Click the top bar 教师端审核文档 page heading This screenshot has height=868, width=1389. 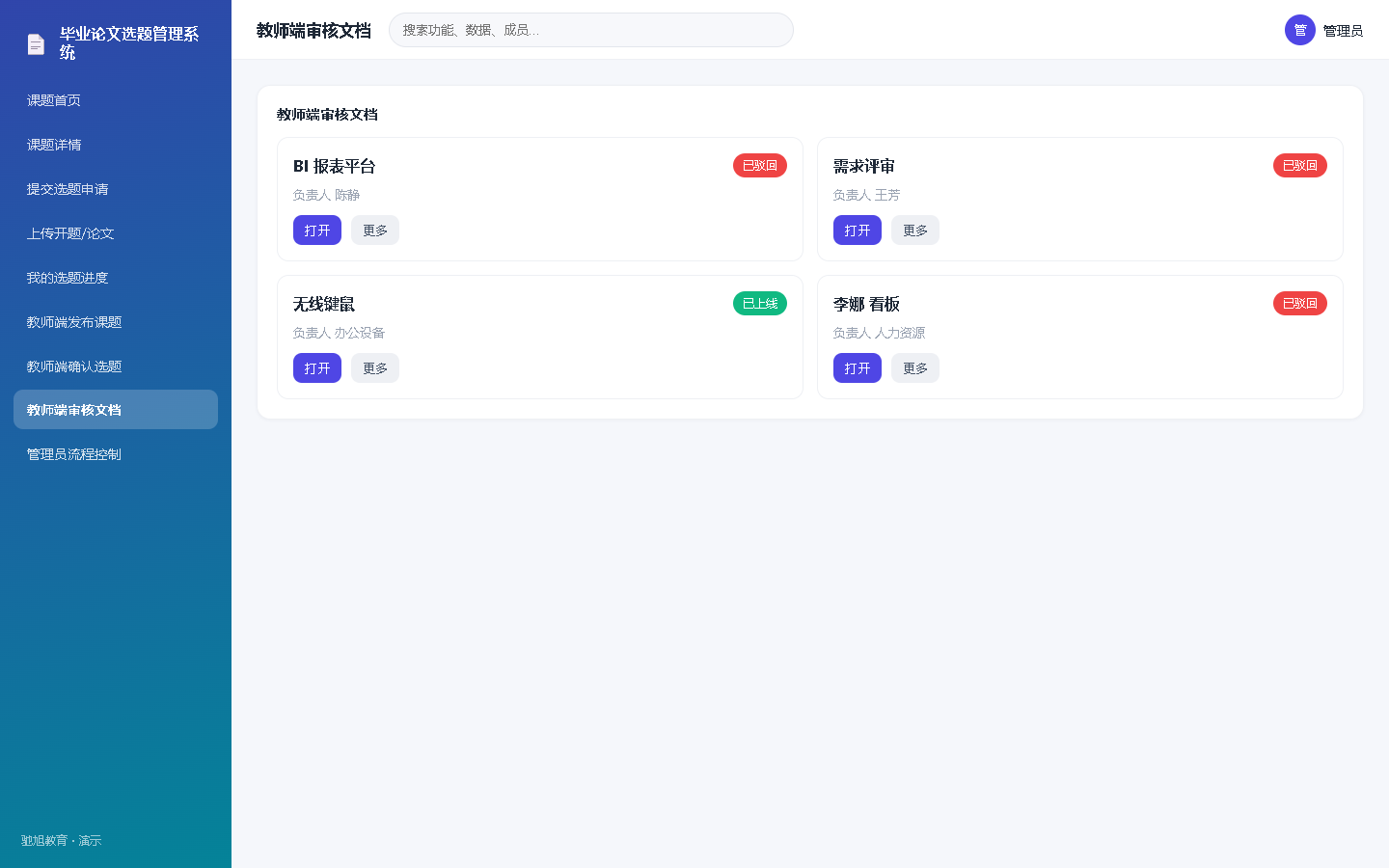[x=313, y=31]
